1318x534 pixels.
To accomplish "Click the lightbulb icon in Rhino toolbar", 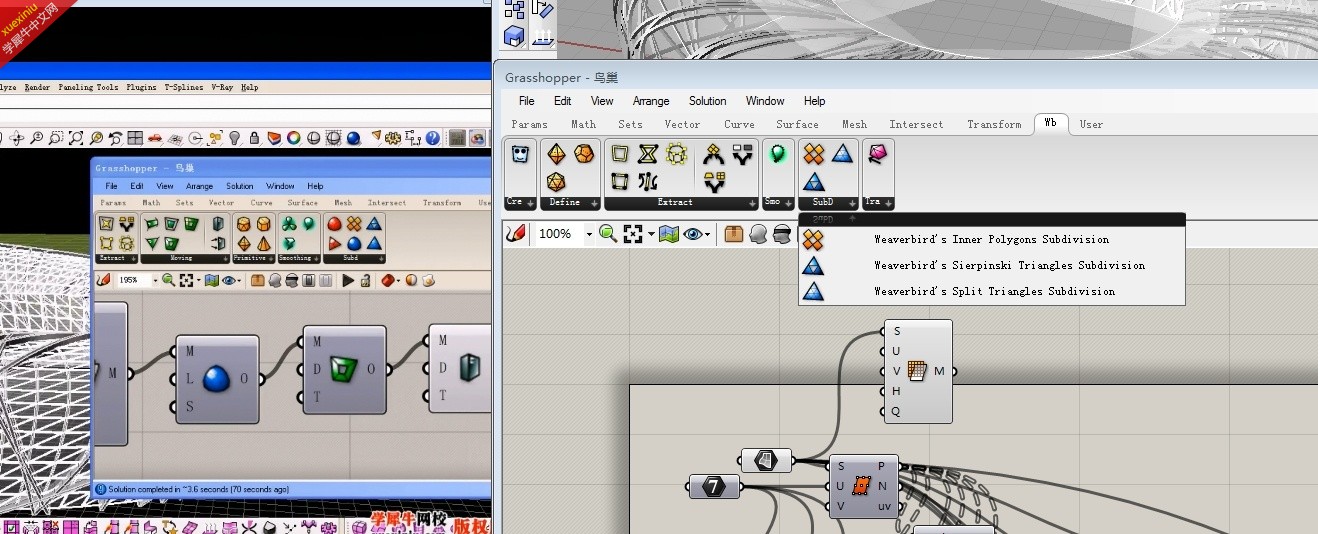I will (x=235, y=138).
